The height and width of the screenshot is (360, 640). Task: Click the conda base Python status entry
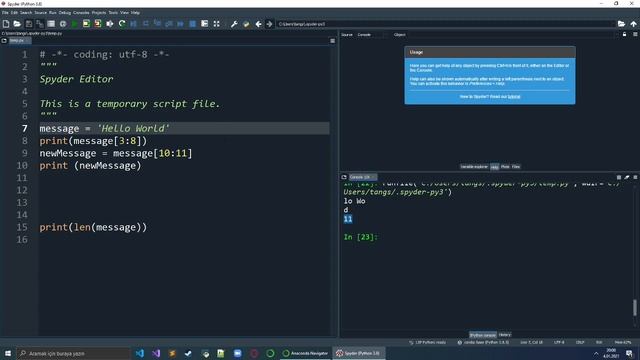(x=483, y=342)
